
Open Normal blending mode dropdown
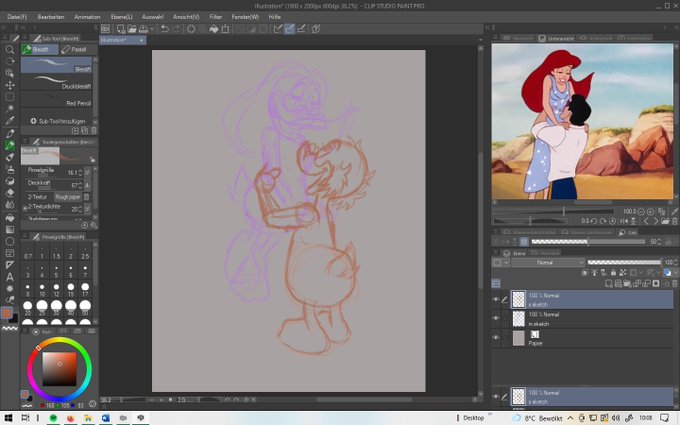tap(548, 262)
